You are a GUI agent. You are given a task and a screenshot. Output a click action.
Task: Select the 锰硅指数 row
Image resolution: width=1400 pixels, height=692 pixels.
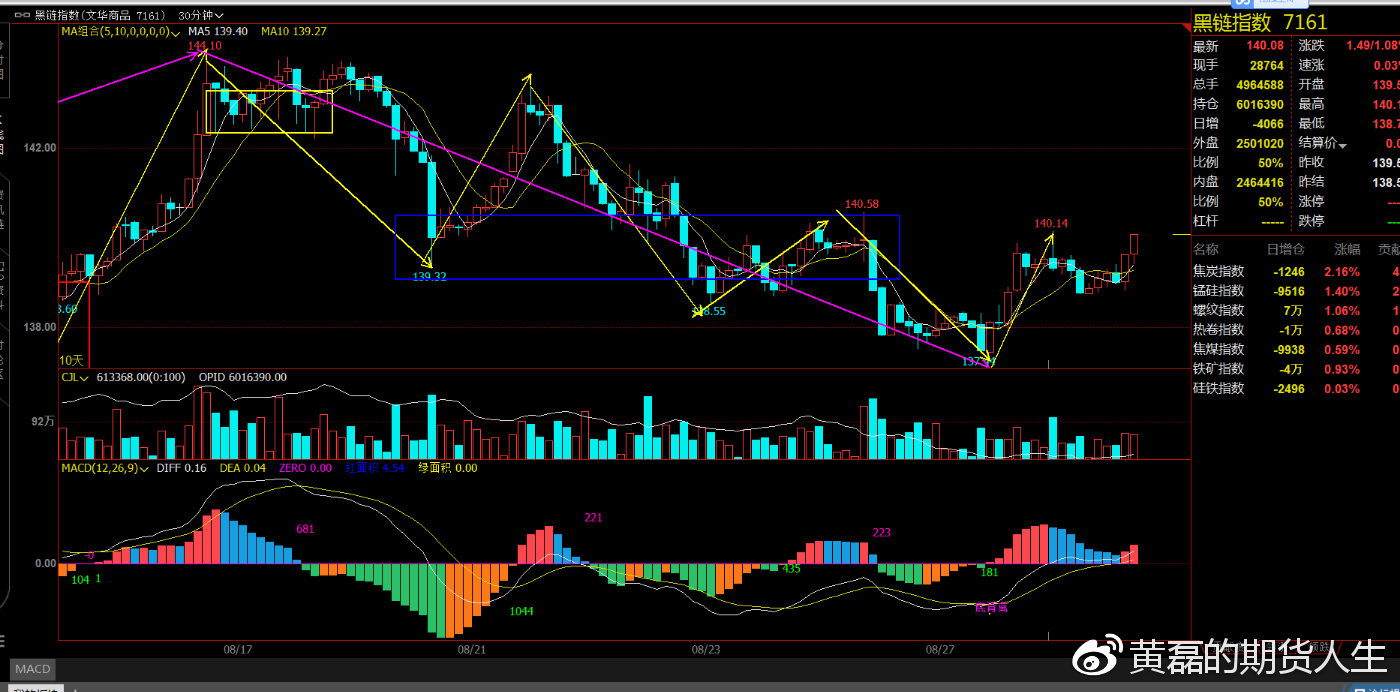point(1296,291)
